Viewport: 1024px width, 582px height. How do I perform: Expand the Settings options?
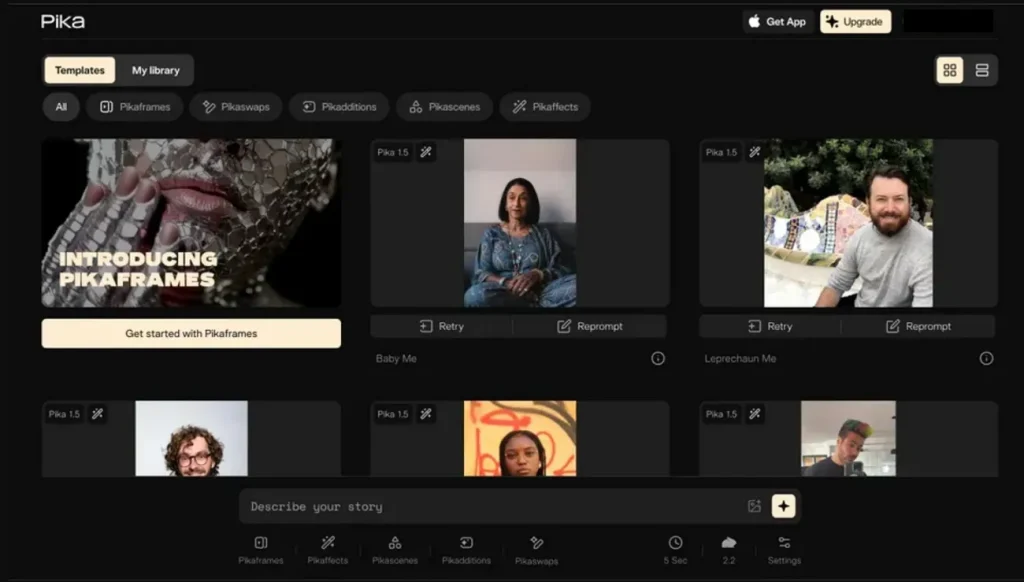point(784,549)
